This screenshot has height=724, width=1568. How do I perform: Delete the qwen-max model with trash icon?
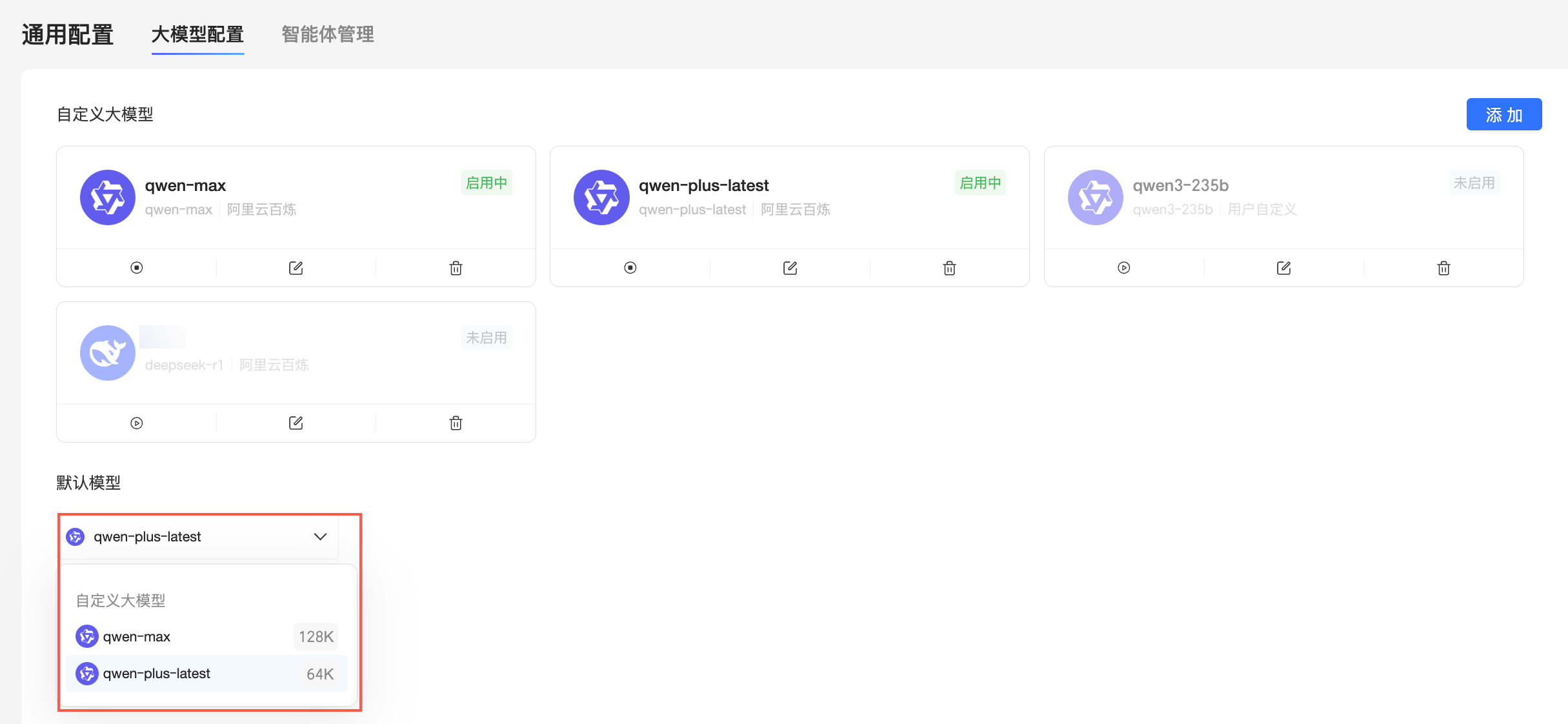[456, 268]
